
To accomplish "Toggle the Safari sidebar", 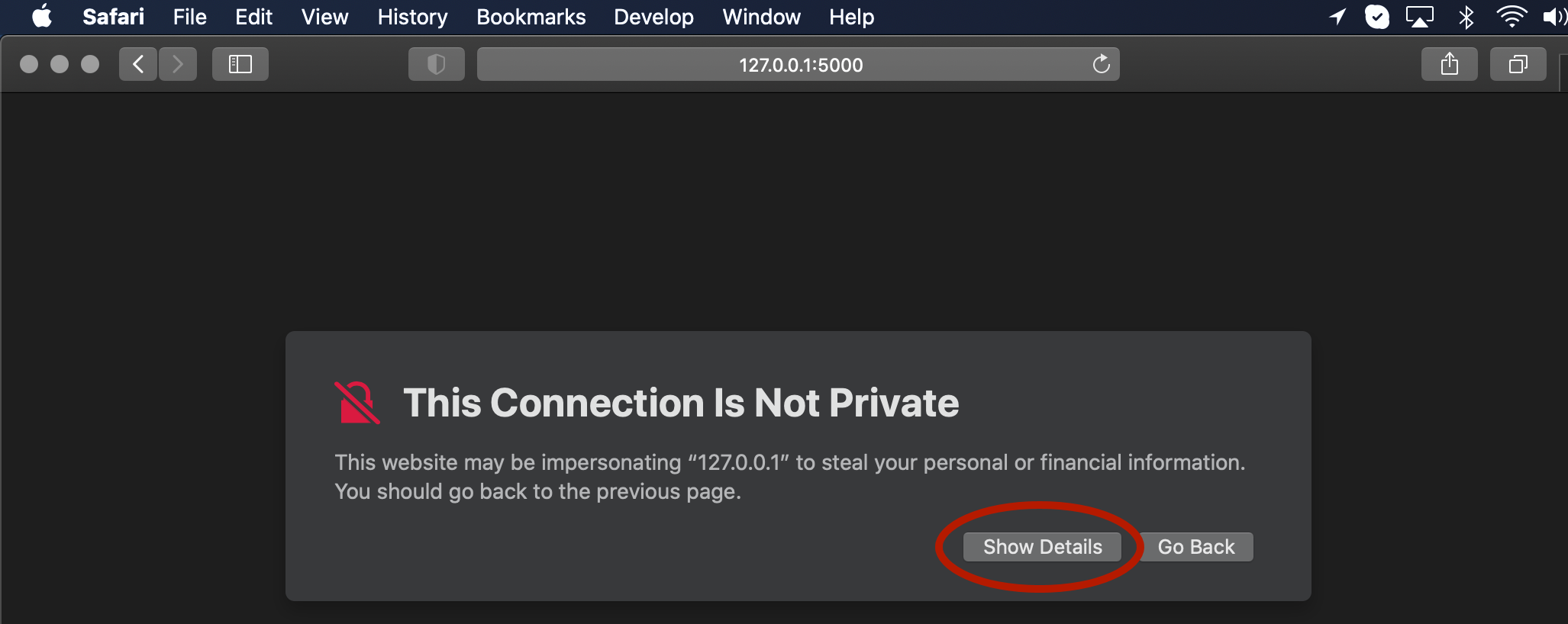I will 240,64.
